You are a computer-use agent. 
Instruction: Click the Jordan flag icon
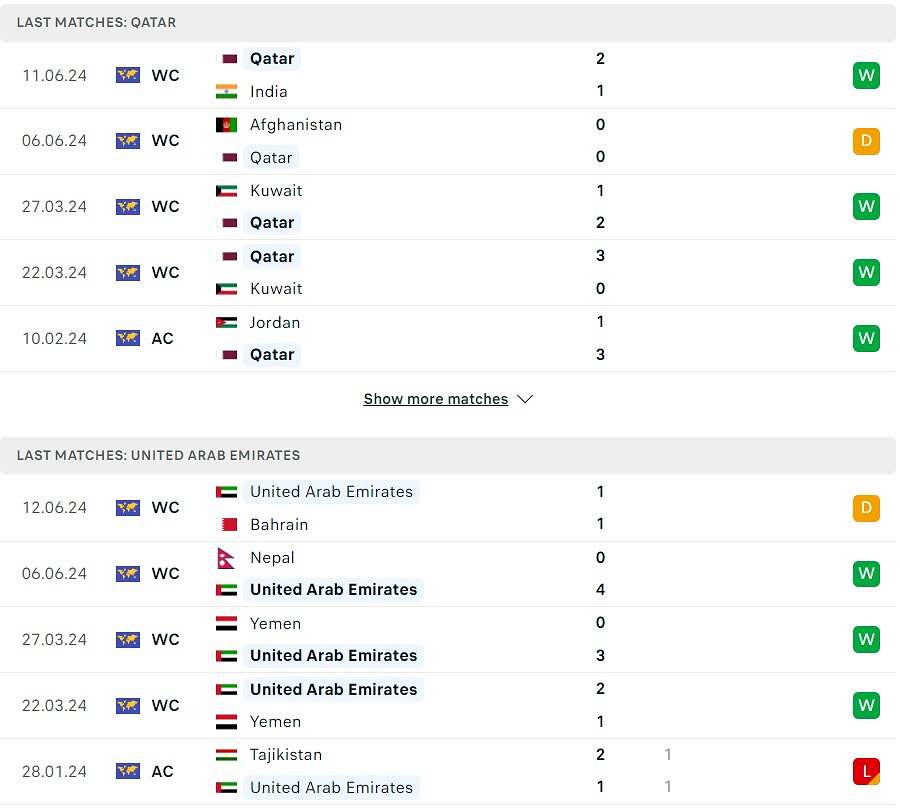click(226, 323)
